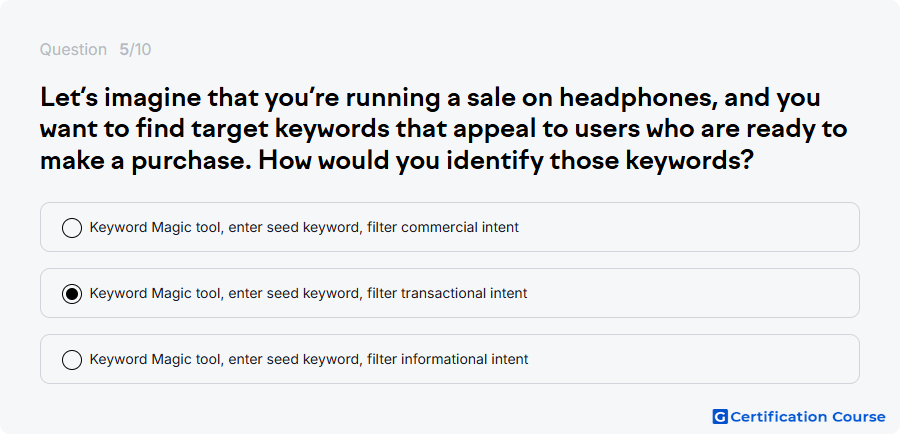Click the "filter commercial intent" phrase
This screenshot has width=900, height=434.
coord(443,227)
